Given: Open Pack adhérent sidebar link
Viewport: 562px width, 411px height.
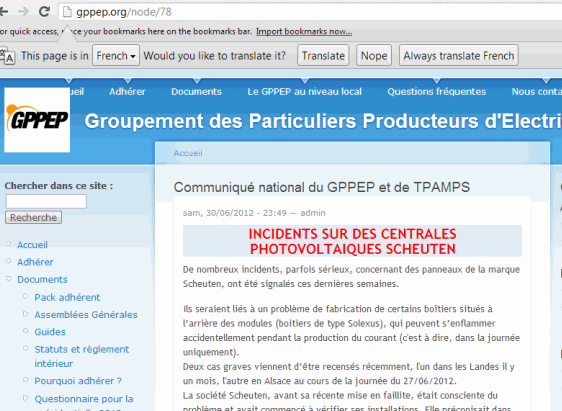Looking at the screenshot, I should (67, 297).
